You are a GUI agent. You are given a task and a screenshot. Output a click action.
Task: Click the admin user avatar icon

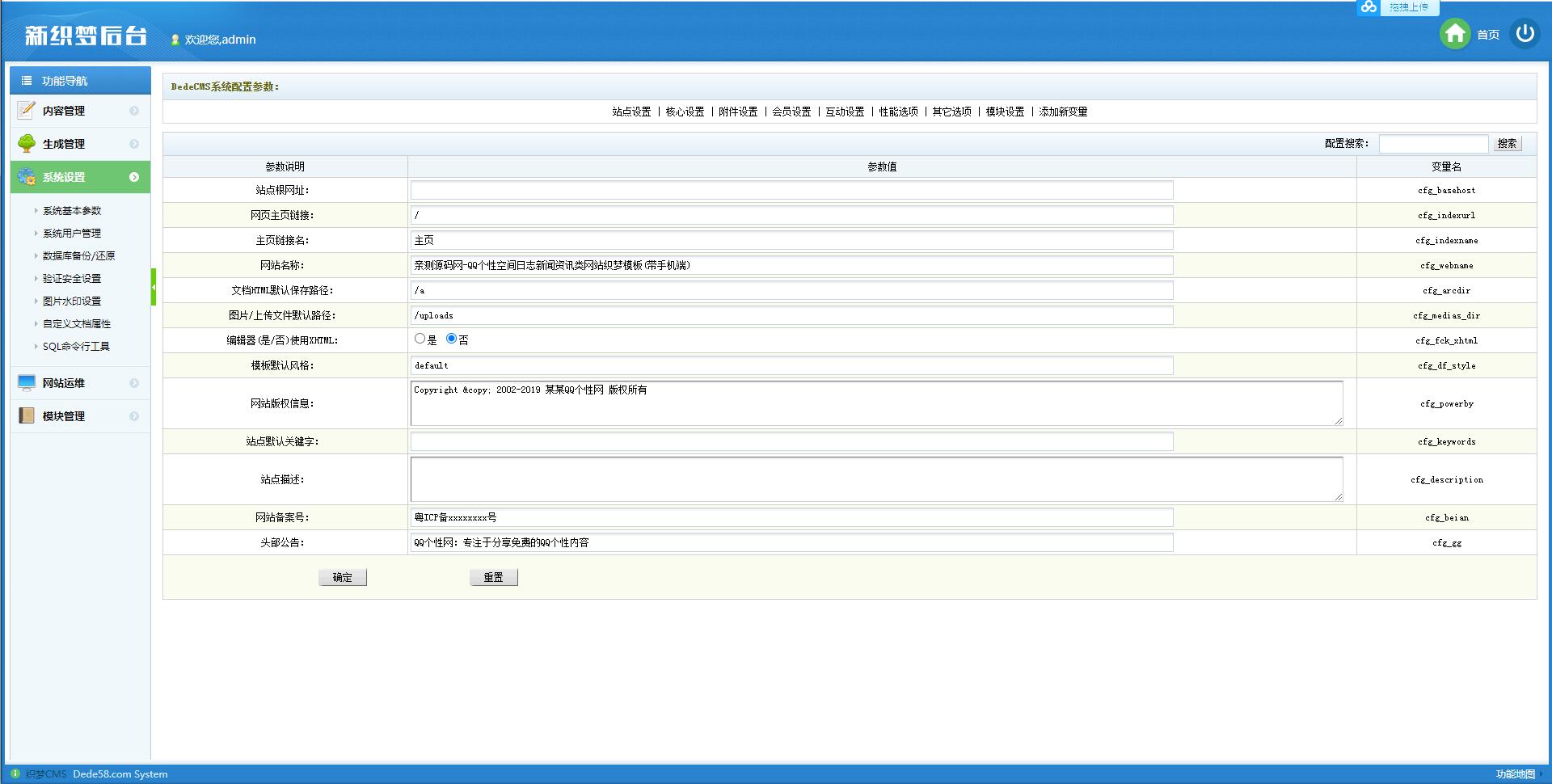[x=175, y=40]
